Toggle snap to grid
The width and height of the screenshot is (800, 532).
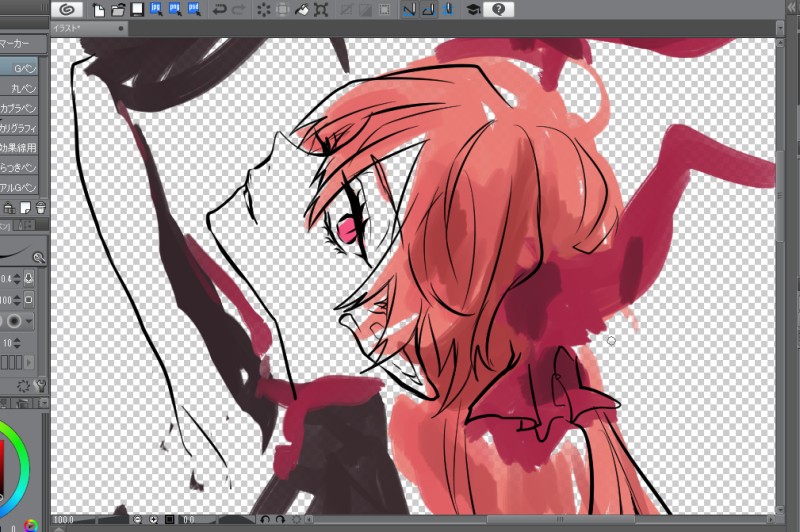pos(448,10)
